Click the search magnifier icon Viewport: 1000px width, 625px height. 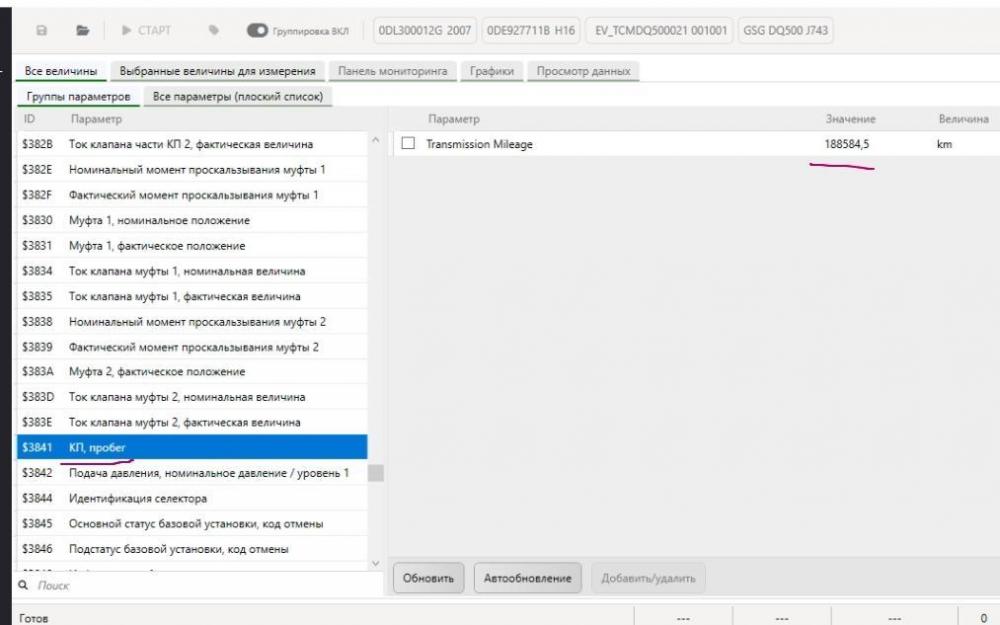[x=23, y=585]
